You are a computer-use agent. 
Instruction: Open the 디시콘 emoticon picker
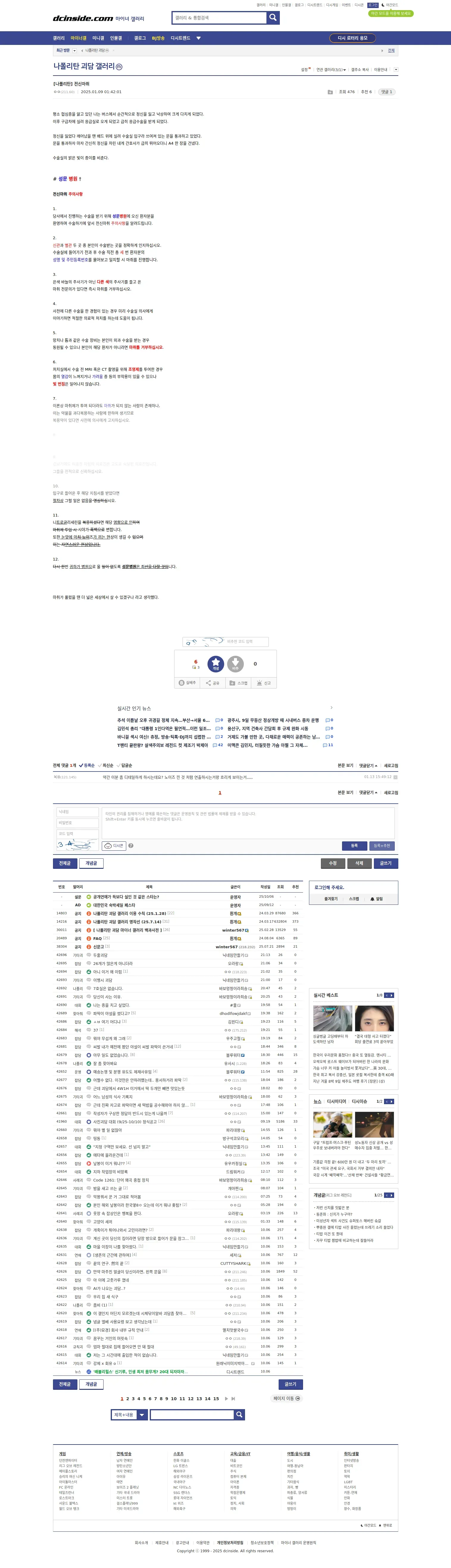tap(114, 846)
